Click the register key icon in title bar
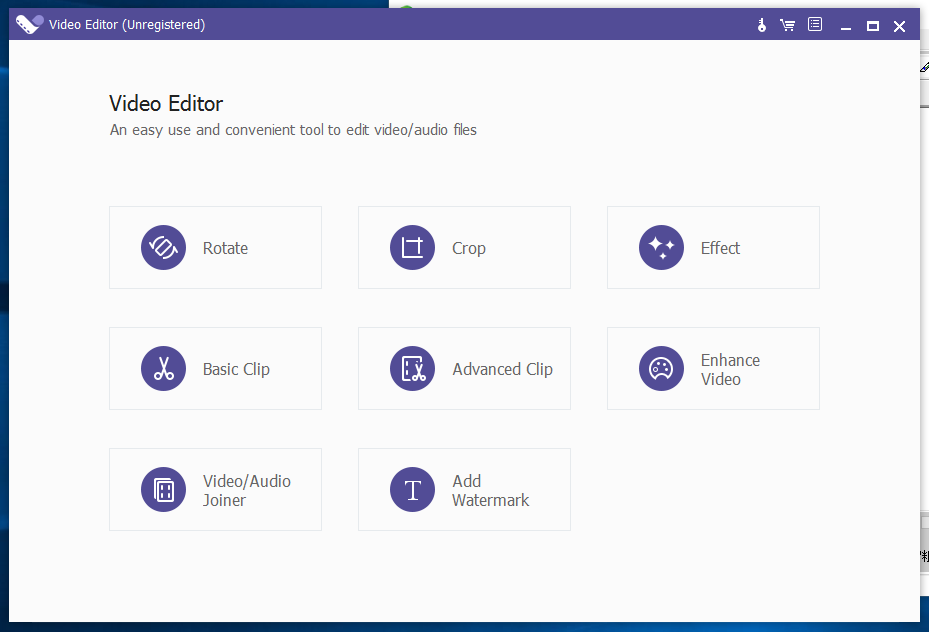This screenshot has width=929, height=632. (762, 25)
